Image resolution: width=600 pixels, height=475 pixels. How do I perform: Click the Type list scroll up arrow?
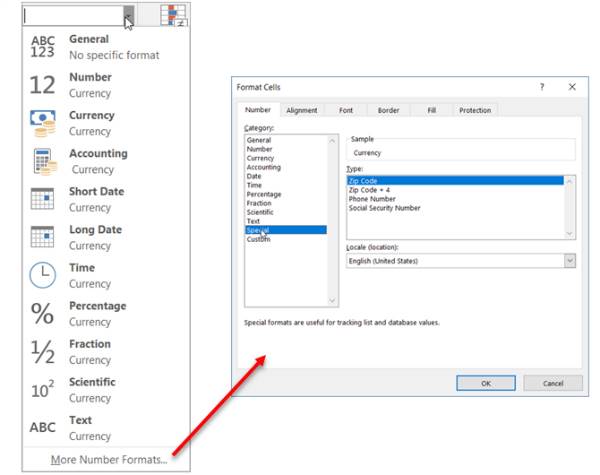[569, 181]
